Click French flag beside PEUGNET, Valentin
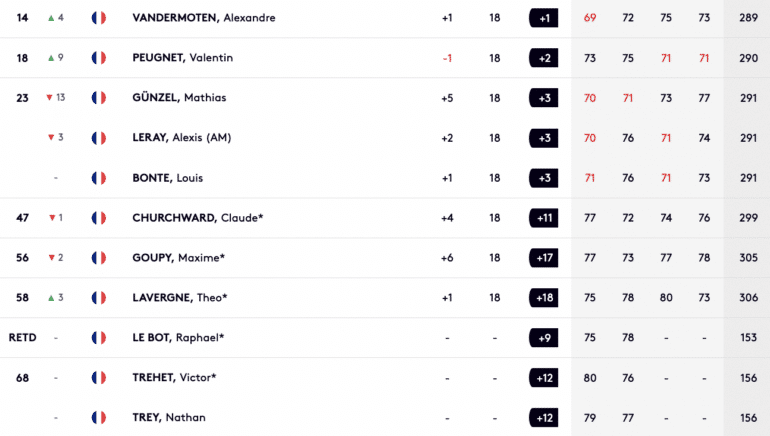Image resolution: width=770 pixels, height=436 pixels. click(x=99, y=58)
